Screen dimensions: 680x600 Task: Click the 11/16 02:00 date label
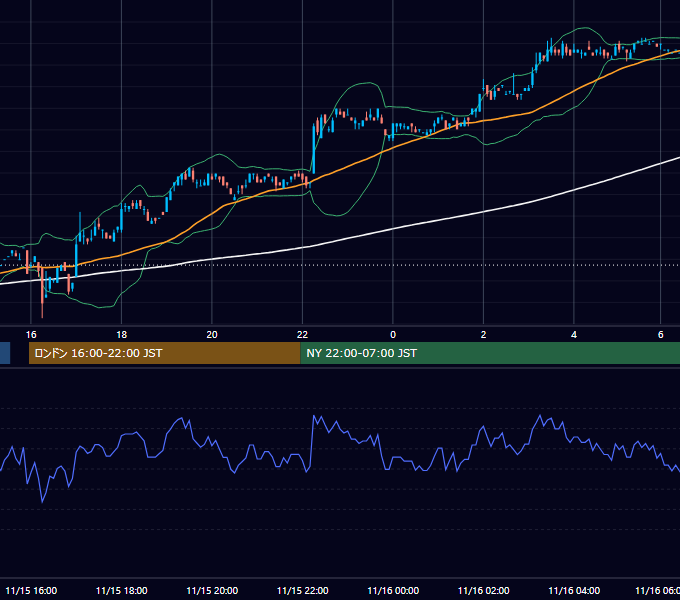pos(484,590)
